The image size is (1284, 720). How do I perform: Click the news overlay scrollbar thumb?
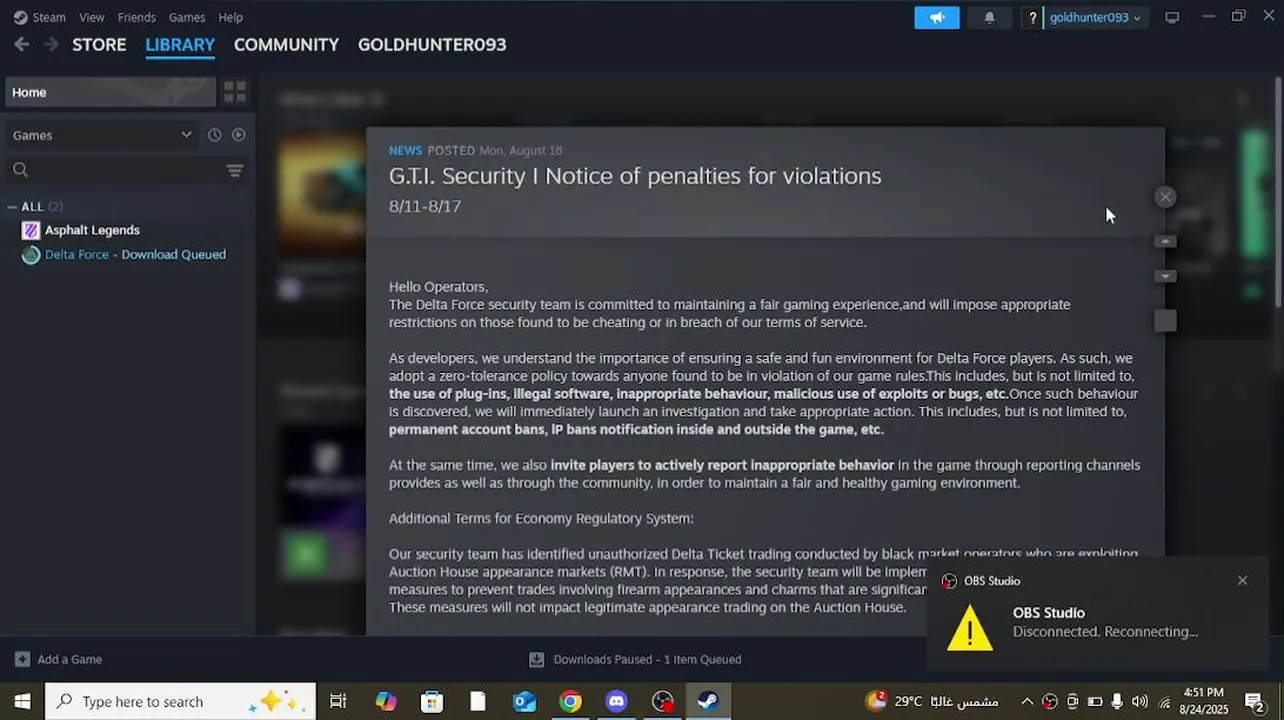coord(1165,320)
